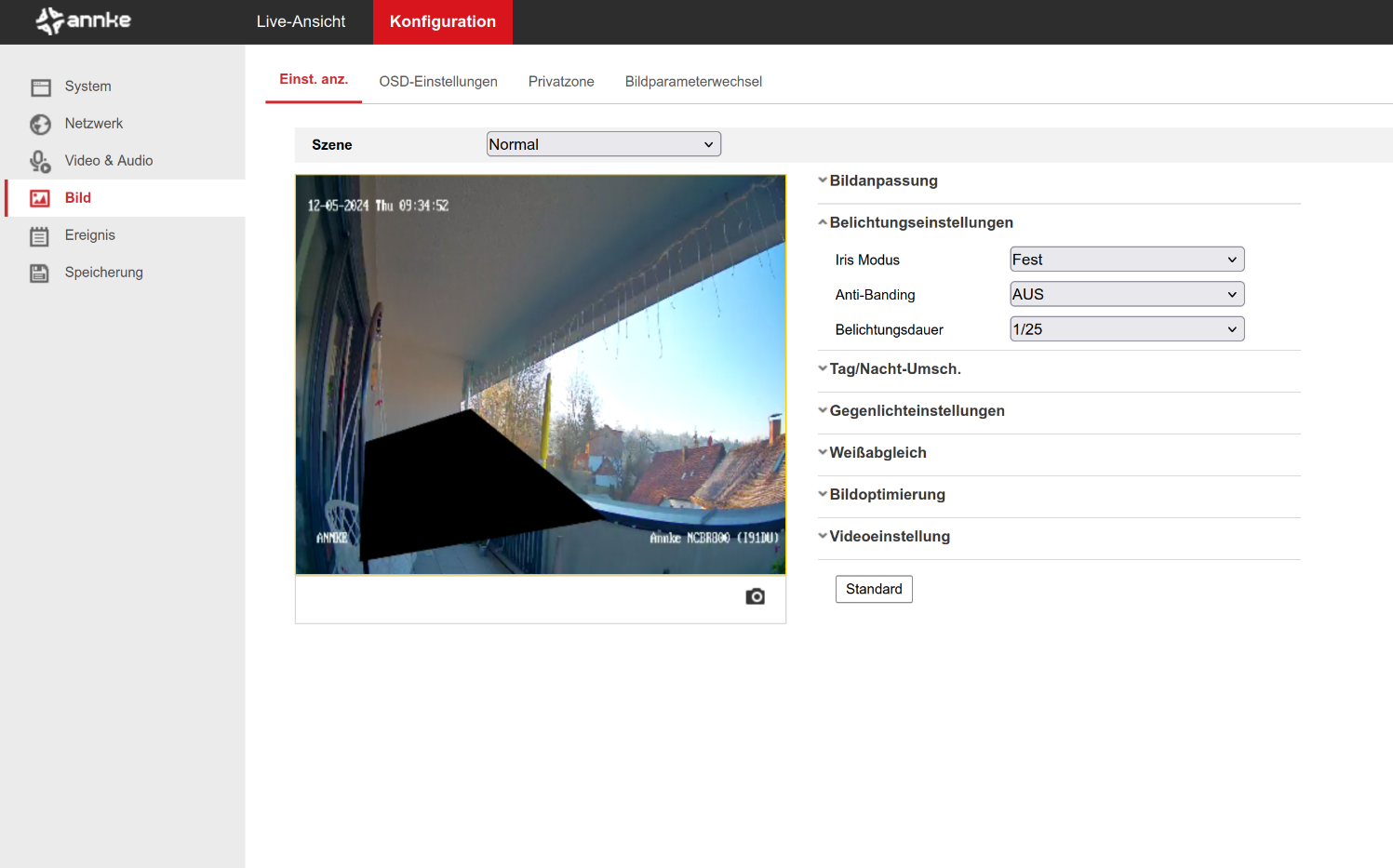The height and width of the screenshot is (868, 1393).
Task: Go to the Privatzone tab
Action: click(x=561, y=82)
